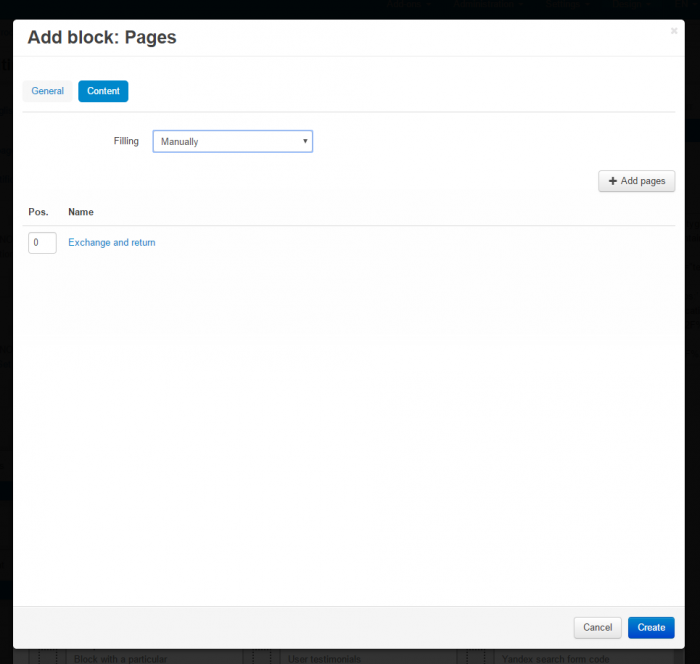Switch to the General tab
Screen dimensions: 700x664
[x=47, y=91]
